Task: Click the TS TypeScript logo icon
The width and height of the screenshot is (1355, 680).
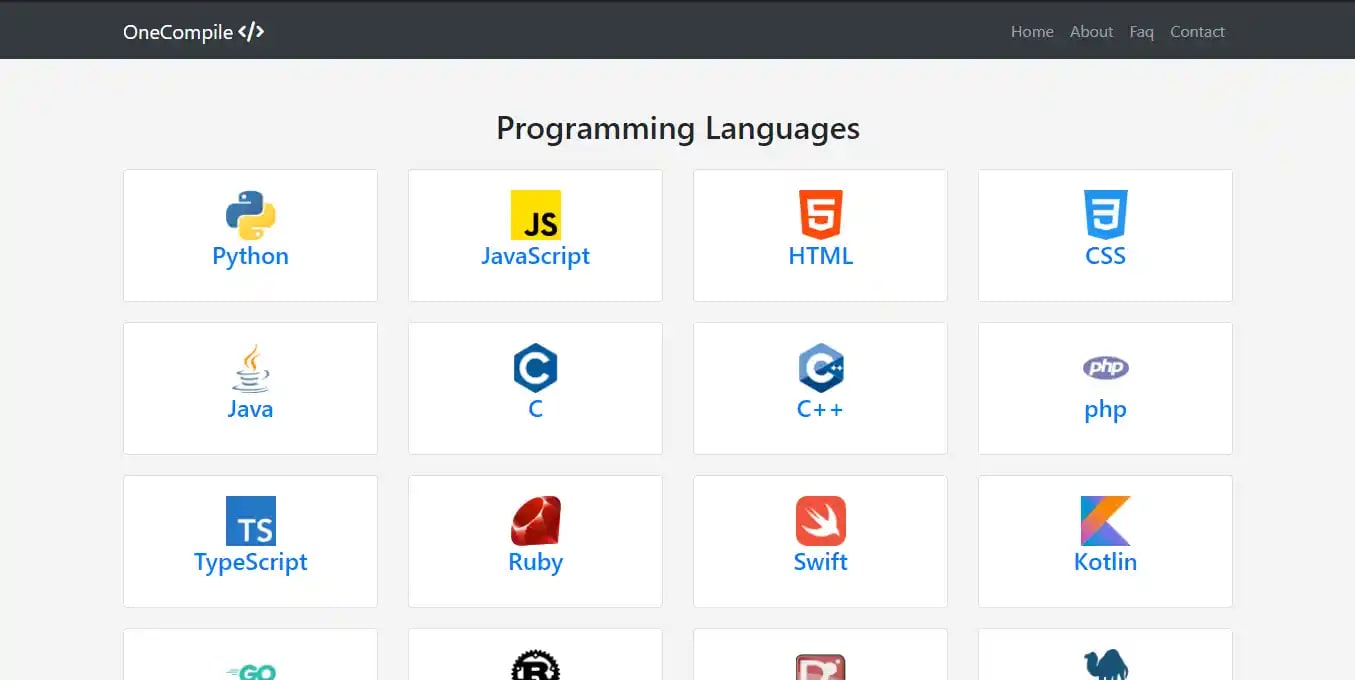Action: coord(250,521)
